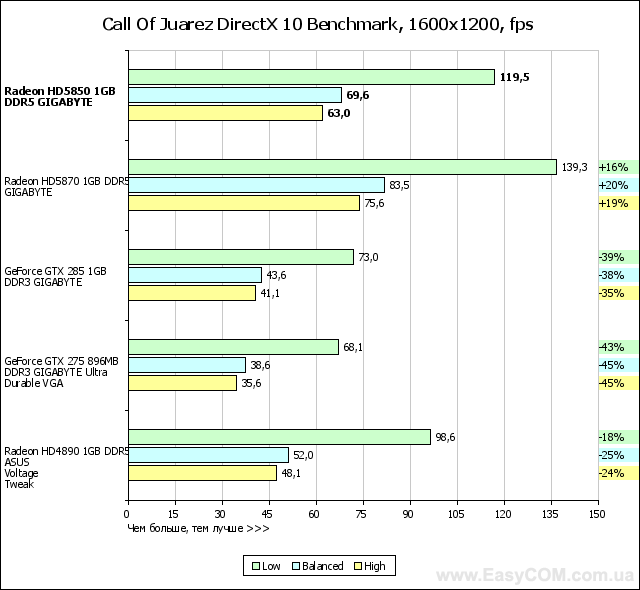Click the 119,5 Low bar of HD5850
Image resolution: width=640 pixels, height=590 pixels.
coord(311,77)
